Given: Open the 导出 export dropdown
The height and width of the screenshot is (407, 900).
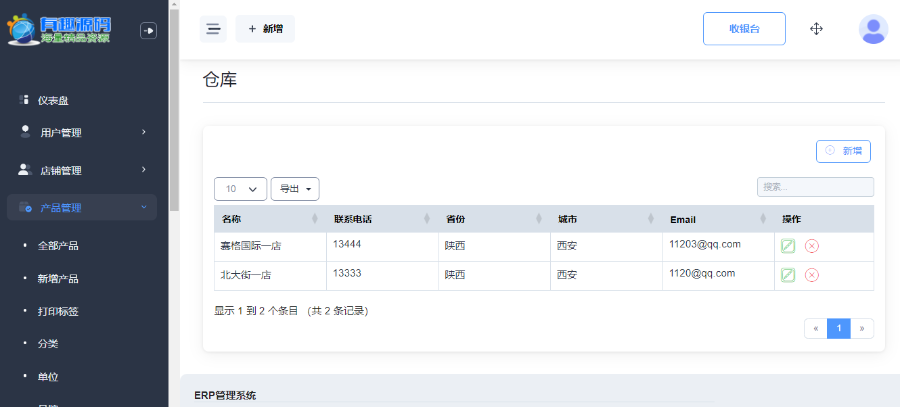Looking at the screenshot, I should [x=295, y=188].
